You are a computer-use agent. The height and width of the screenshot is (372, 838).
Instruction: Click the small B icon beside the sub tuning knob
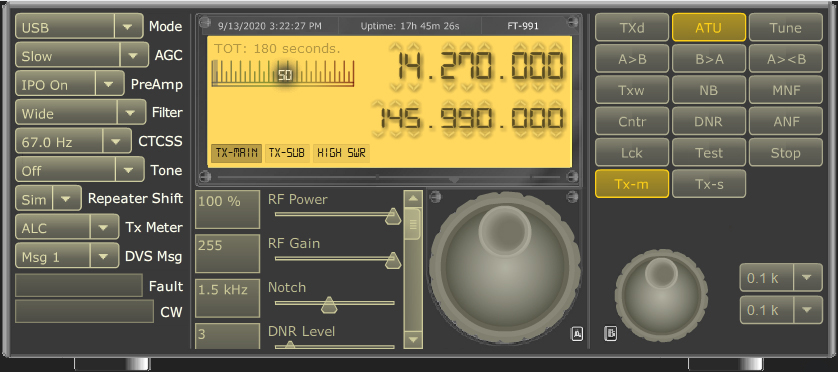point(610,334)
